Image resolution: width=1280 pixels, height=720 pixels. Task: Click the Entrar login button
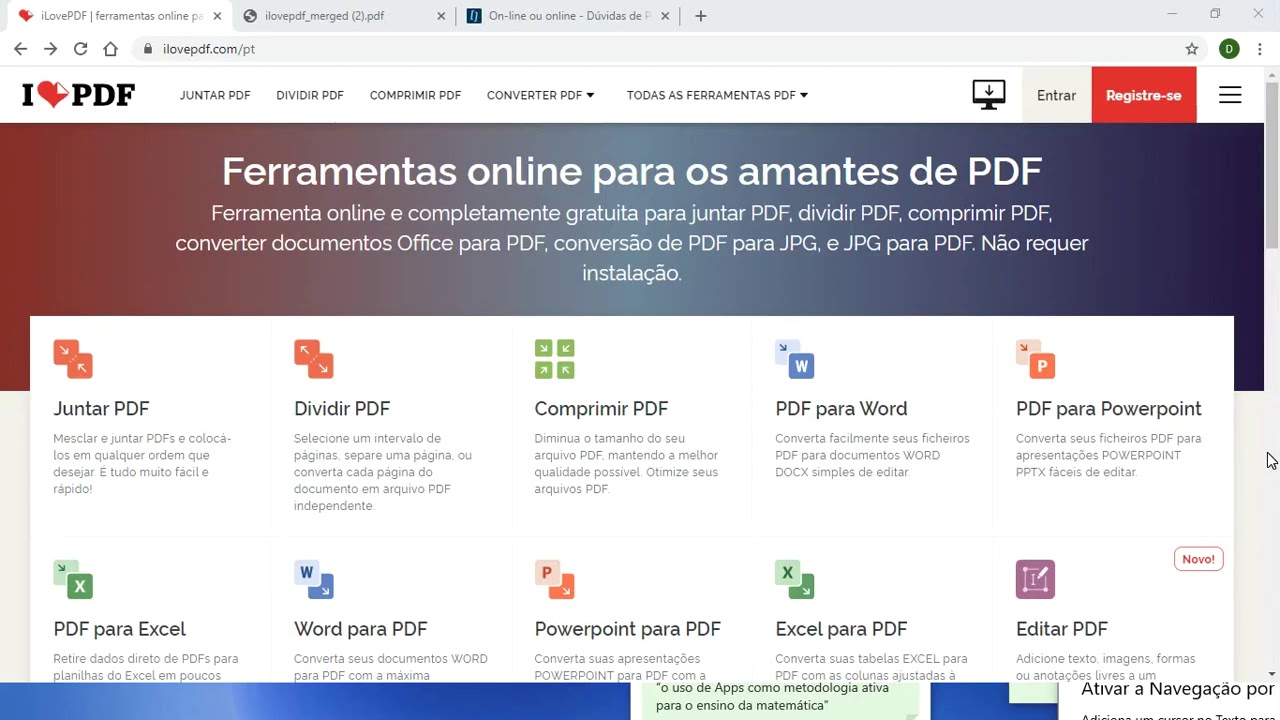tap(1056, 95)
